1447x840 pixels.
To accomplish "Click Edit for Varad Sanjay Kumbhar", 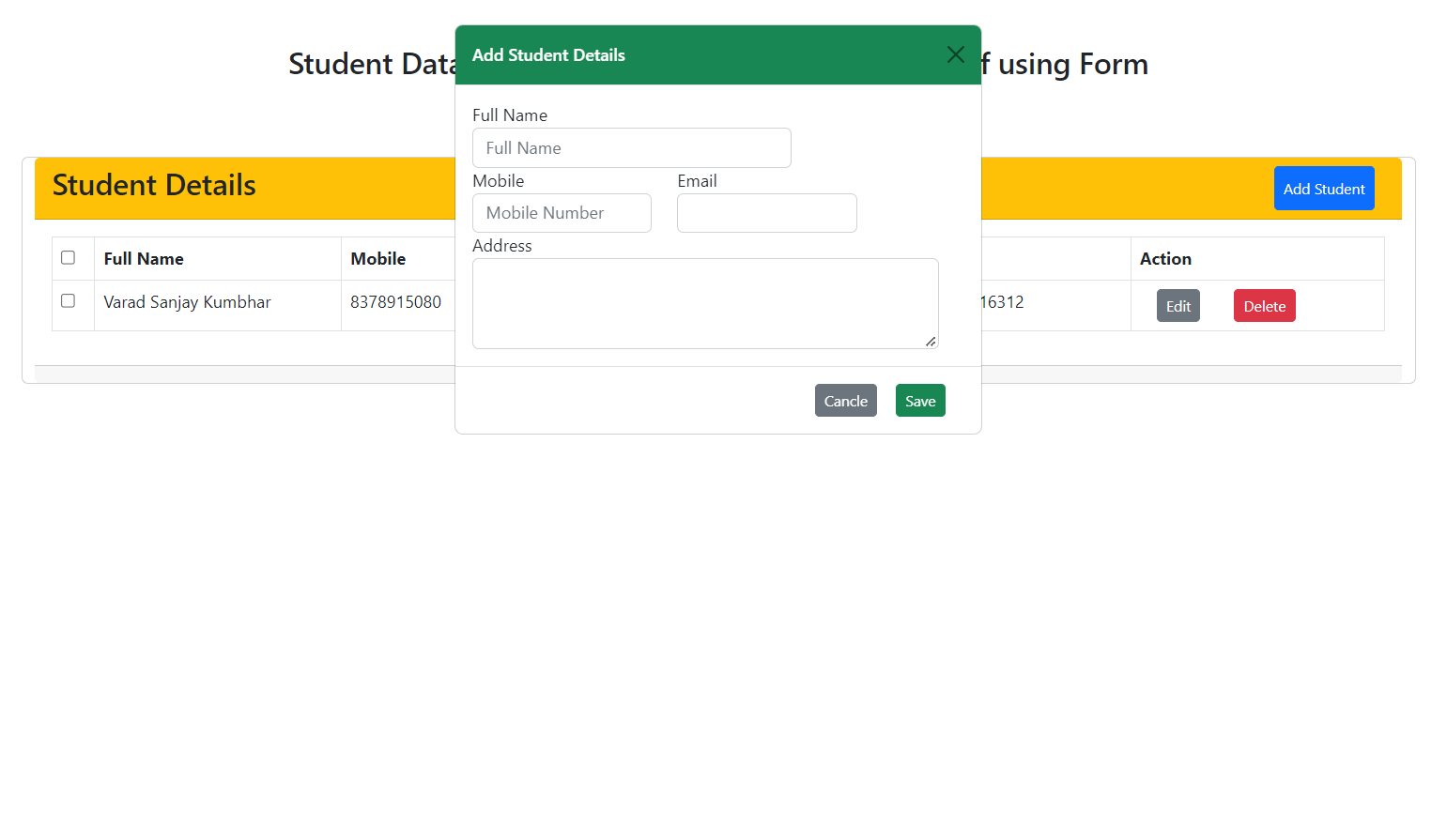I will 1178,305.
